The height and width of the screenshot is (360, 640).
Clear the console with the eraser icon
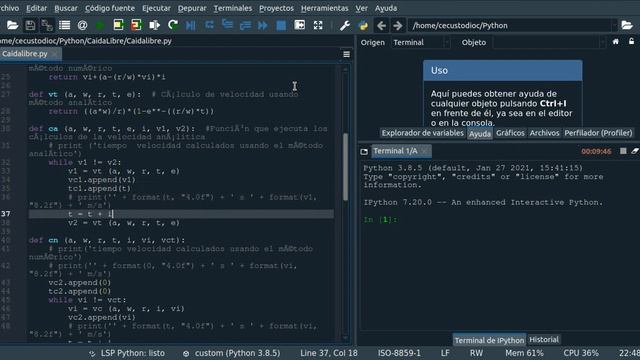(x=635, y=151)
